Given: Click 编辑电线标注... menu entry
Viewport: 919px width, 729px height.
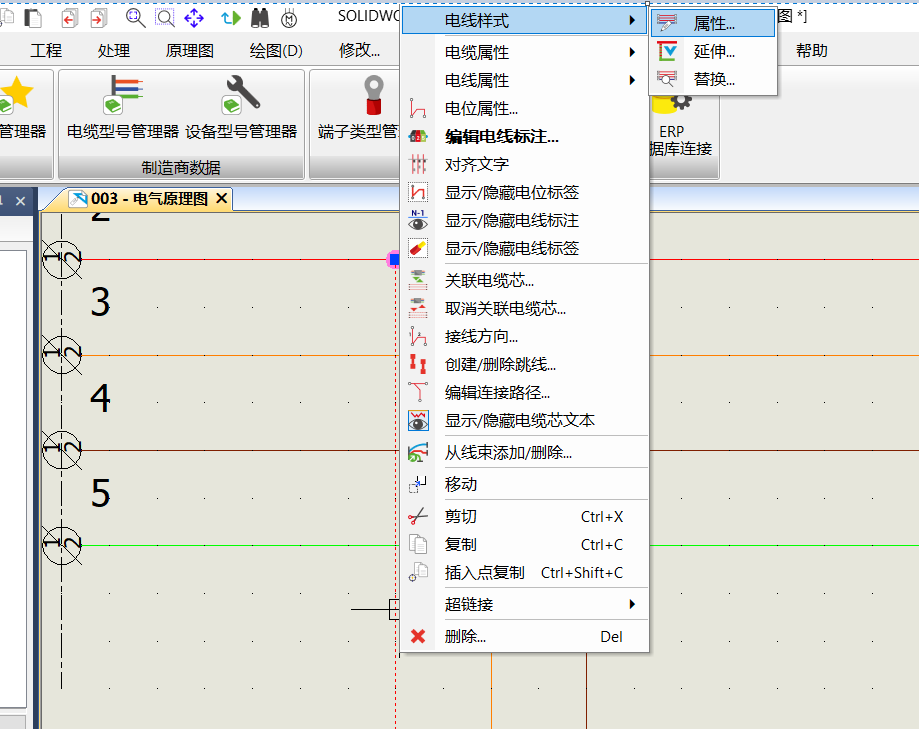Looking at the screenshot, I should coord(501,137).
